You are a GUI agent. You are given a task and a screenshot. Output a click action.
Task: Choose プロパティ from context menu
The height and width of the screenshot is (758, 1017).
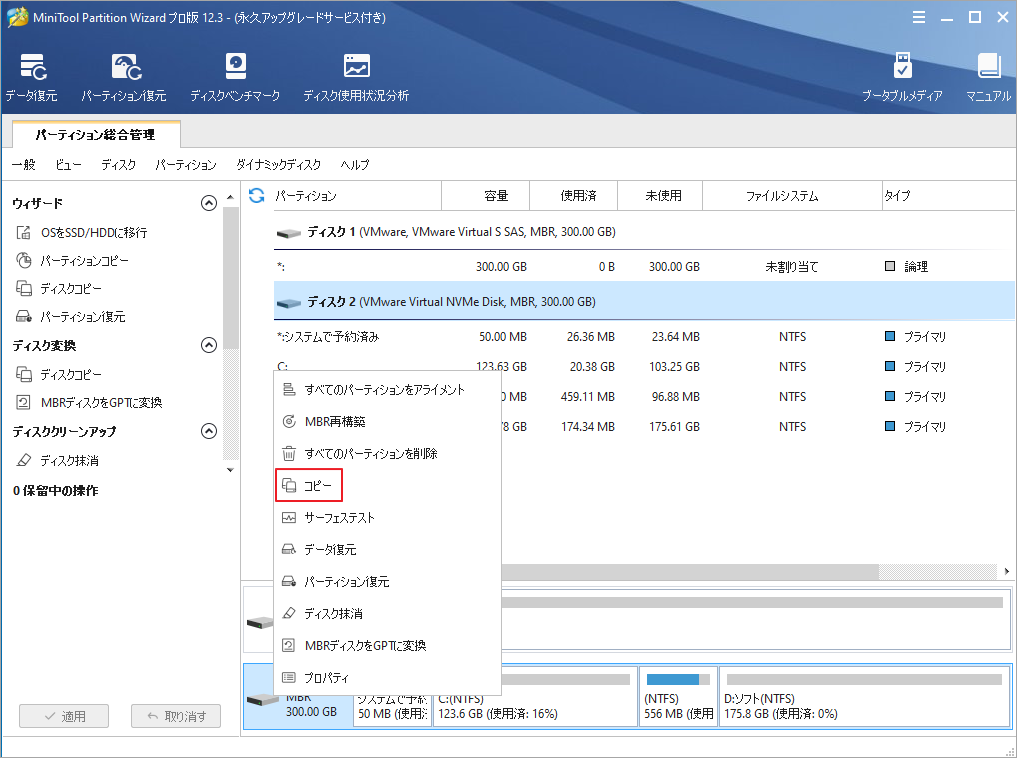click(x=387, y=678)
